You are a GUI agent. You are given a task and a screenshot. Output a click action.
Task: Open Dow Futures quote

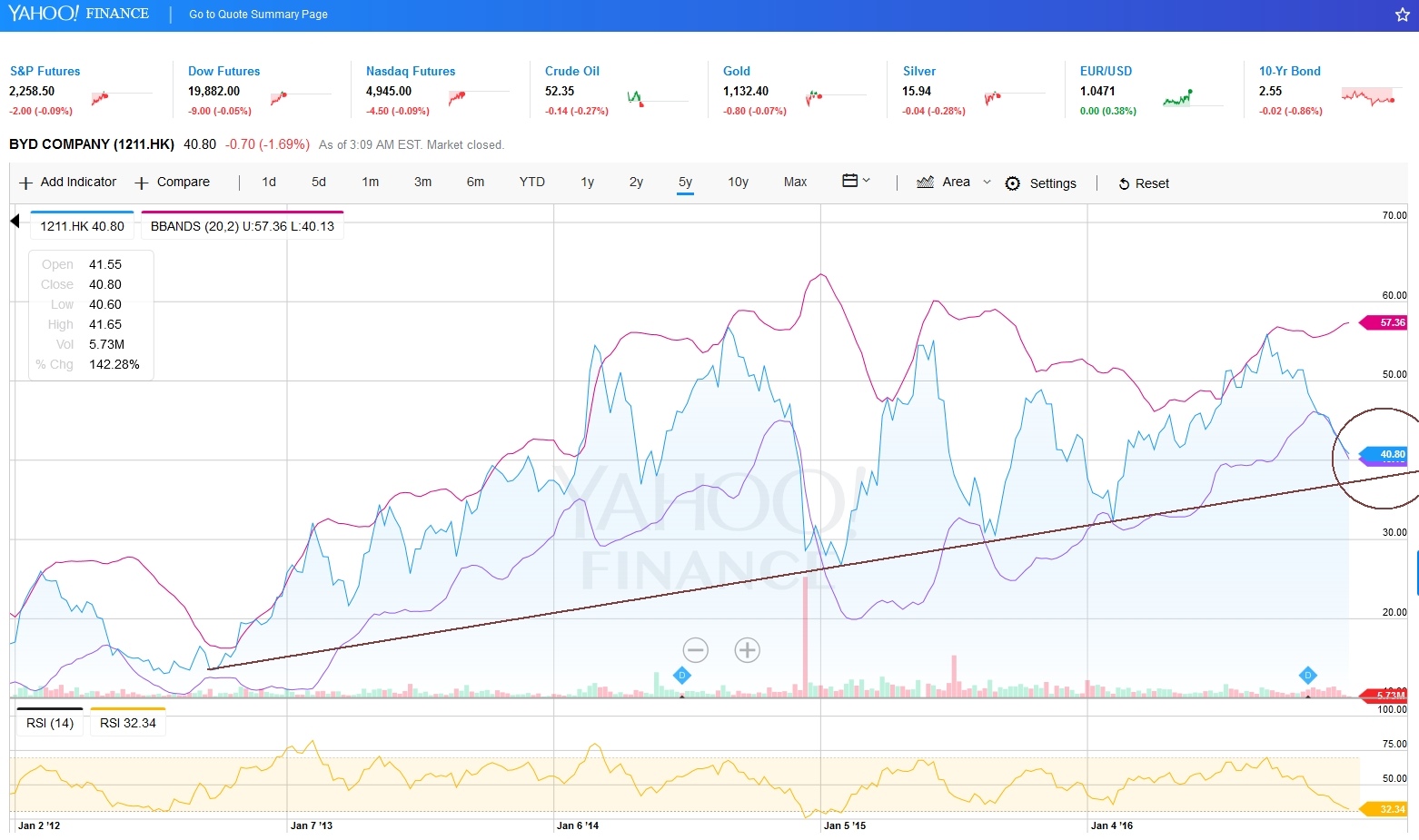223,71
